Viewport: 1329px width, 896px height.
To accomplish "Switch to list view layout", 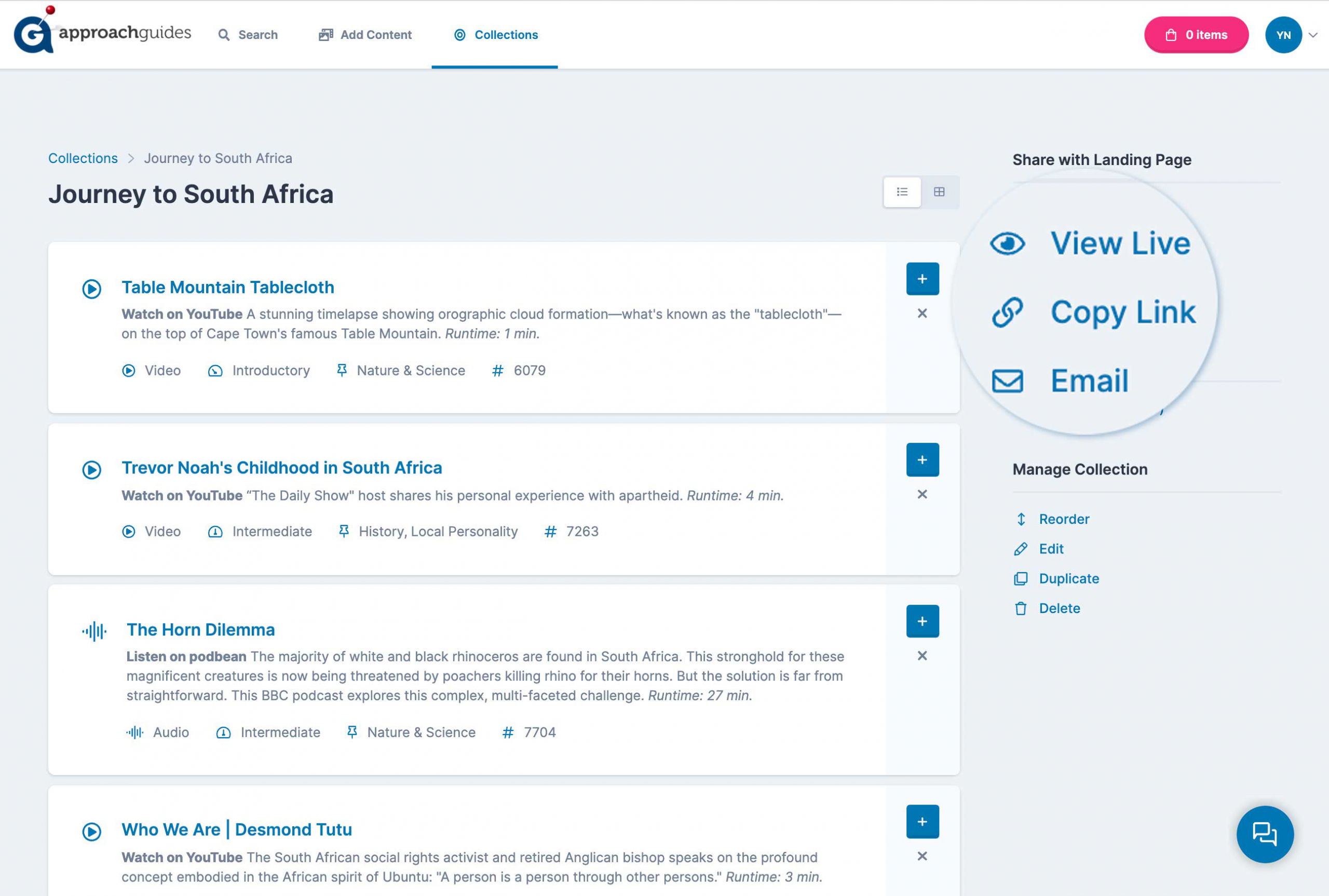I will click(902, 192).
